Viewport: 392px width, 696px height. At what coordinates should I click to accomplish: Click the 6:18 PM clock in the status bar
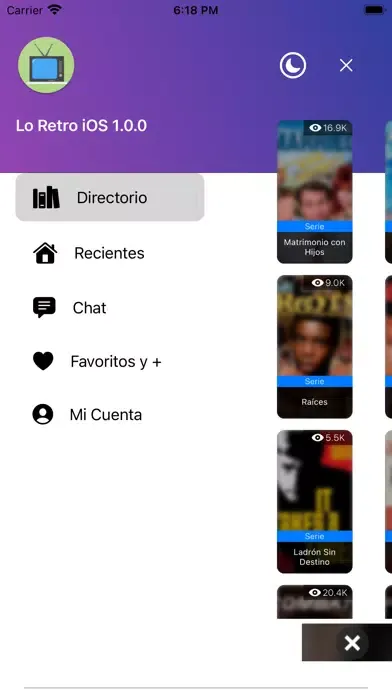pyautogui.click(x=196, y=10)
